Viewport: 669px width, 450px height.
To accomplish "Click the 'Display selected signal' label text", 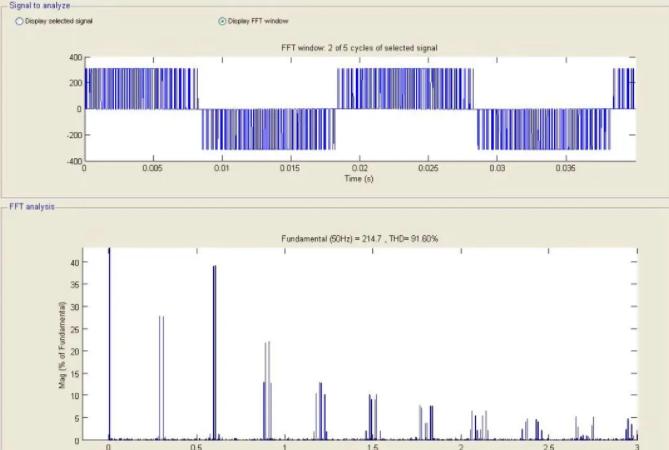I will tap(57, 20).
